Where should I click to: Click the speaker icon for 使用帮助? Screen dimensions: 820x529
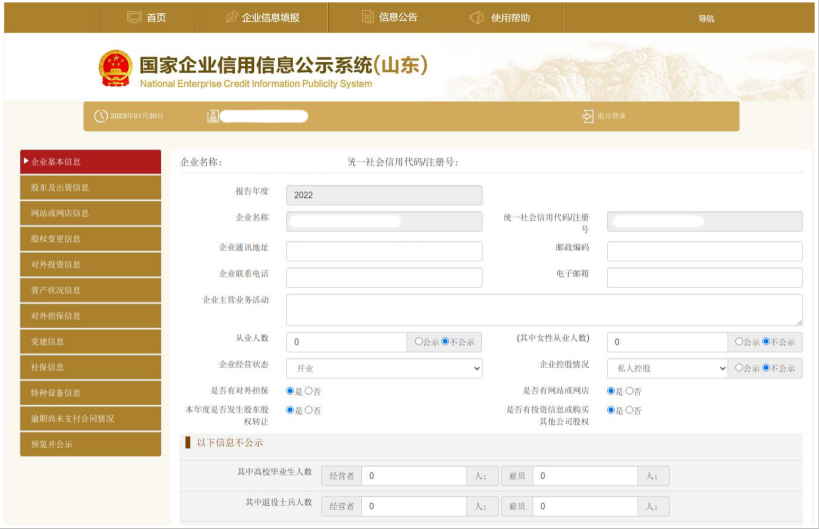click(477, 17)
